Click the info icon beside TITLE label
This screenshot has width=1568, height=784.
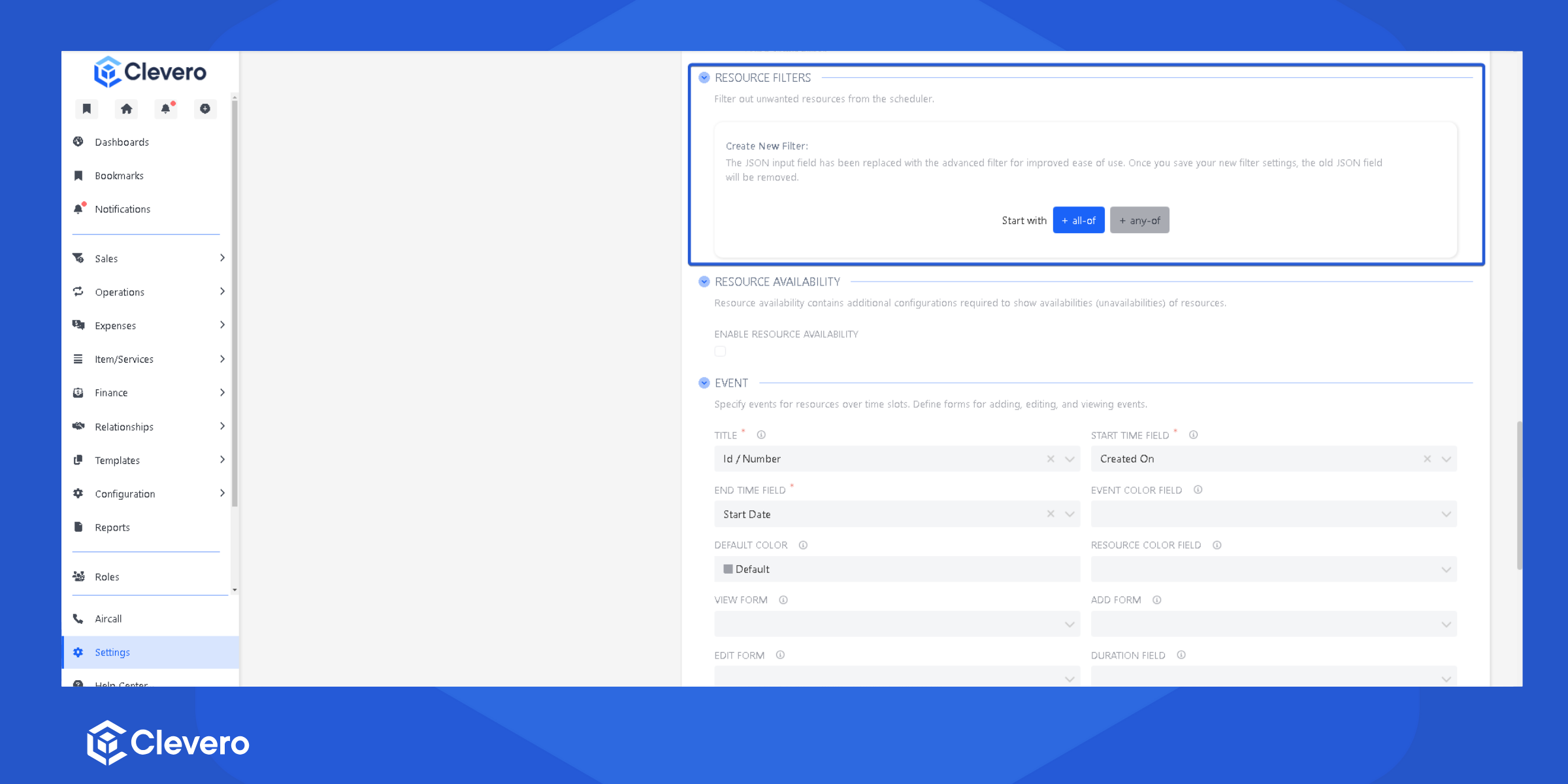click(x=761, y=435)
